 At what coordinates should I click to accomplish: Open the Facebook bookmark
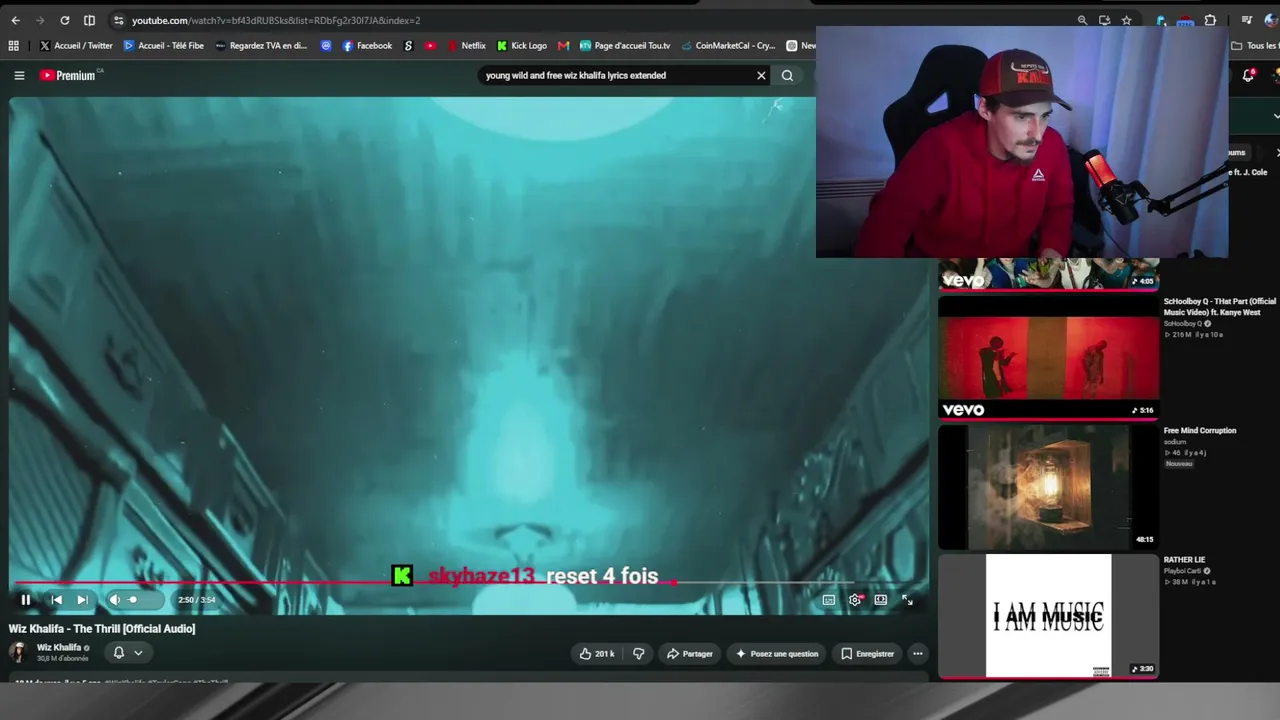pos(367,45)
